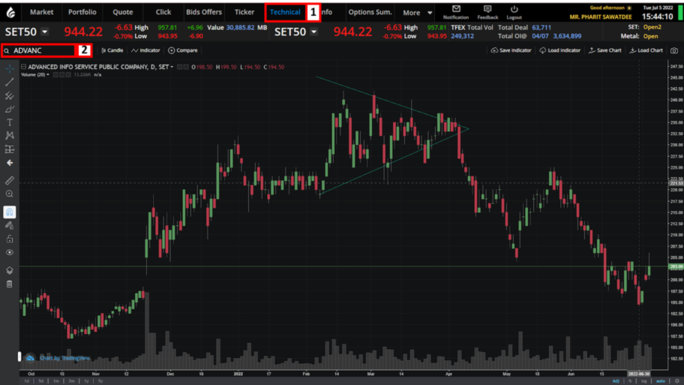Set chart range to 5d
Image resolution: width=684 pixels, height=385 pixels.
click(41, 381)
